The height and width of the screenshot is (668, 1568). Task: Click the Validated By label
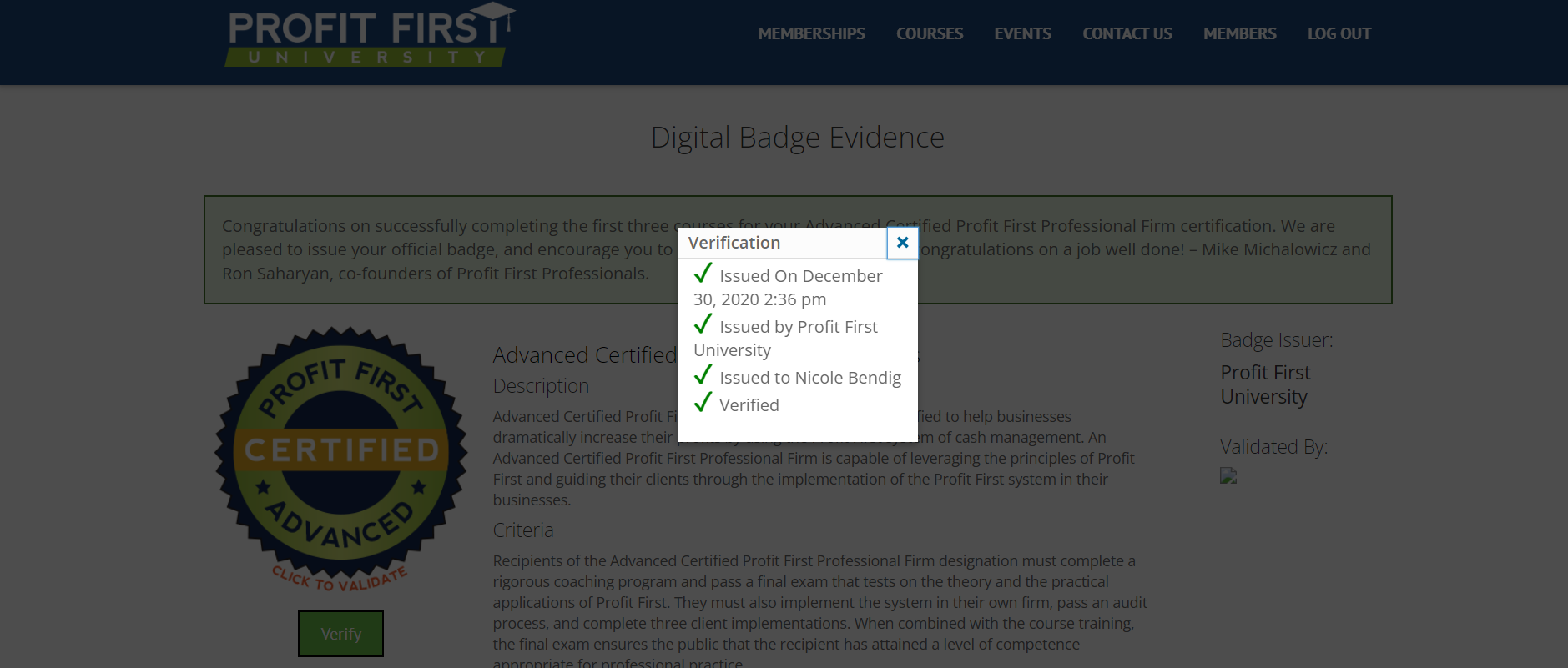point(1273,447)
